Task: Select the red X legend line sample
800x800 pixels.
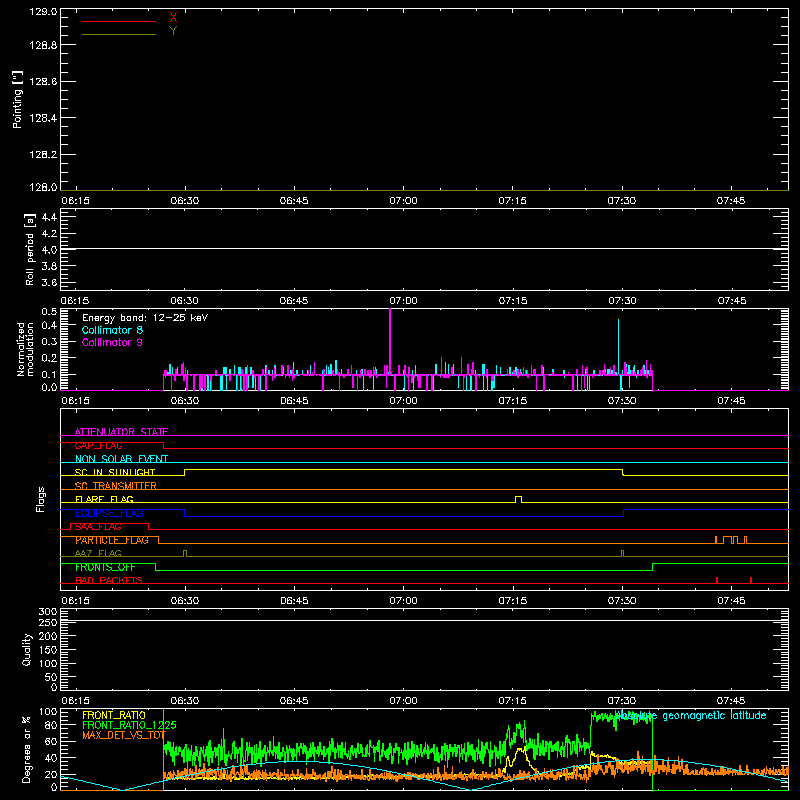Action: (119, 21)
